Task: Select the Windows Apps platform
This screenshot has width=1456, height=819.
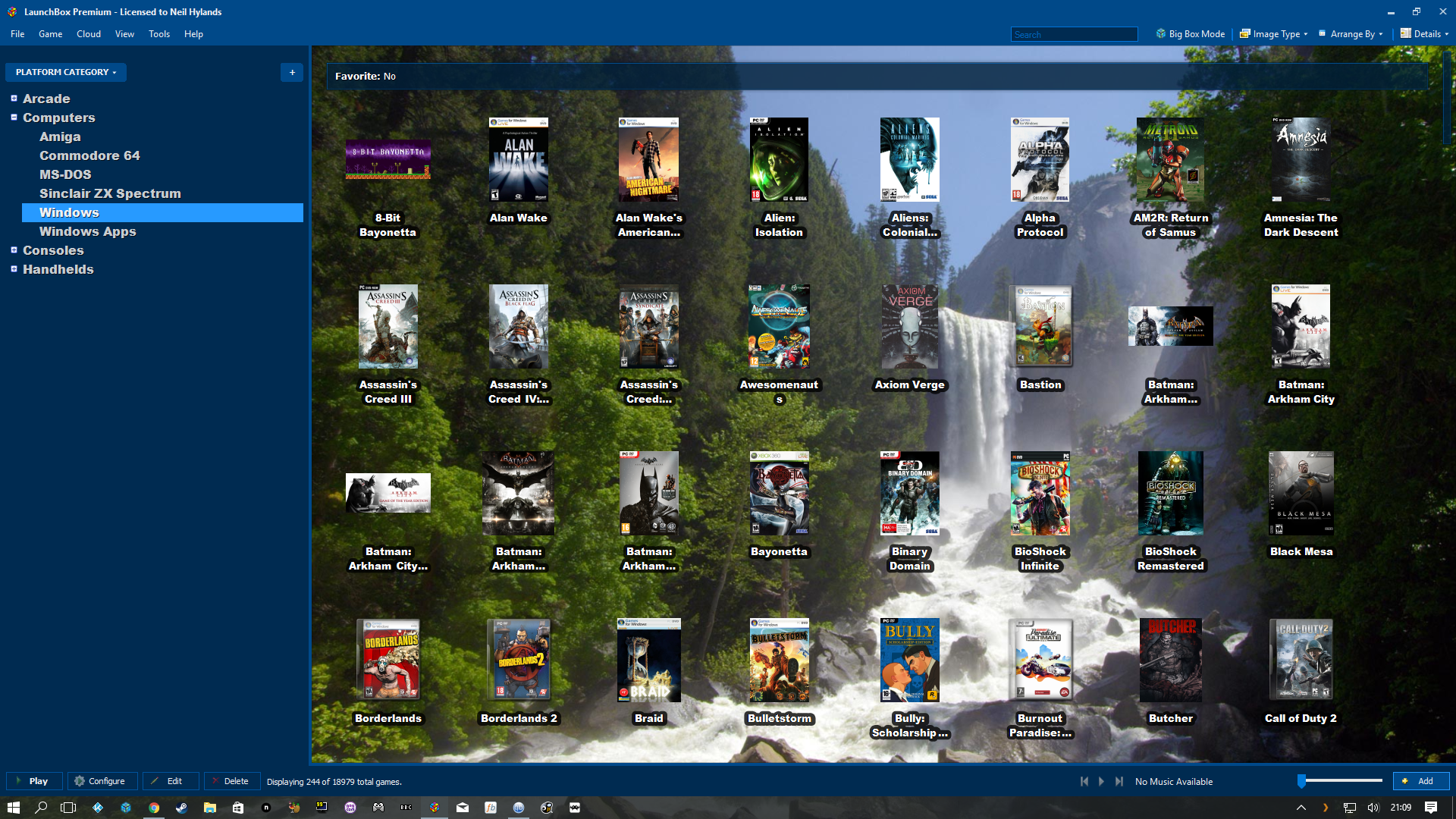Action: [x=87, y=231]
